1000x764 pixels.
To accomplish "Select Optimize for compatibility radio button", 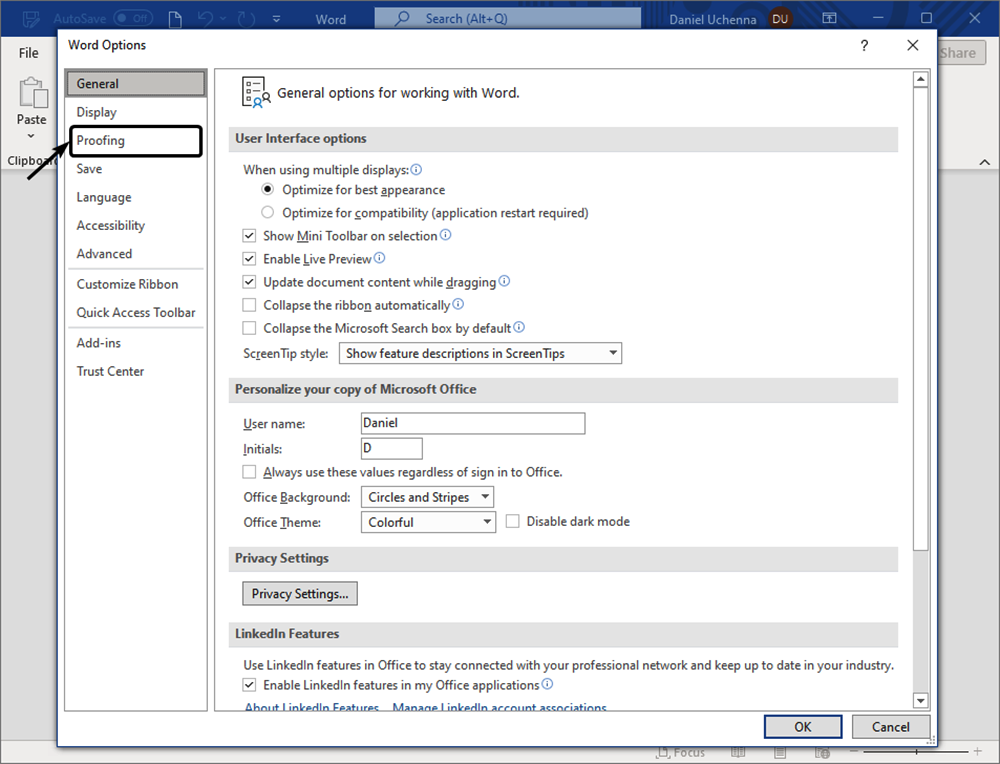I will (267, 213).
